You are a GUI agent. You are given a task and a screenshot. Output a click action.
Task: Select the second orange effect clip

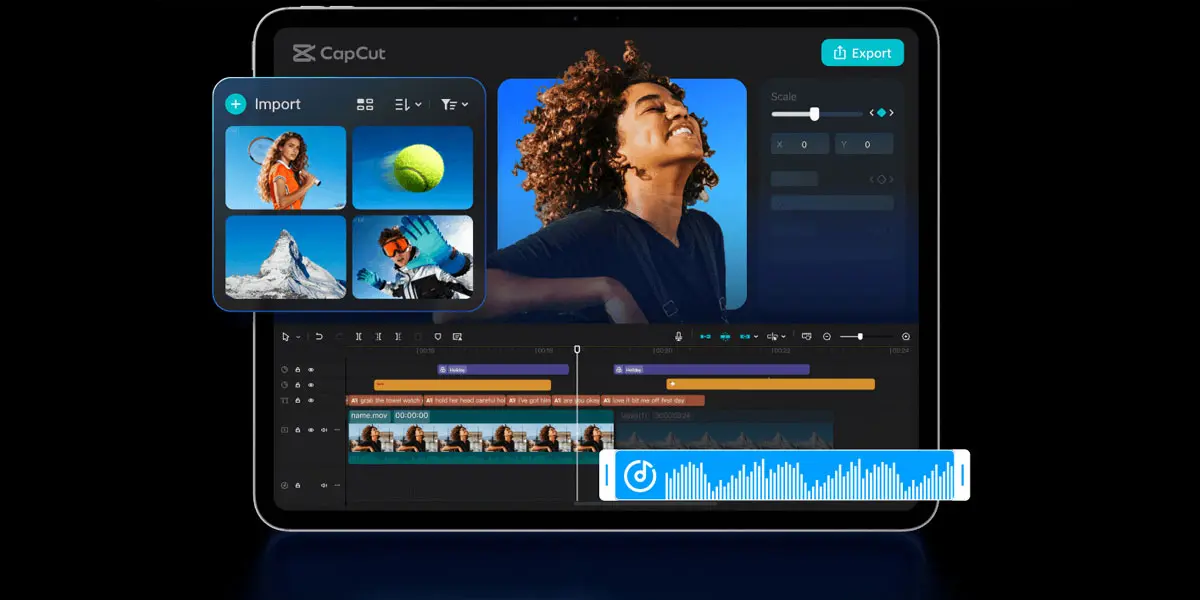click(x=770, y=384)
